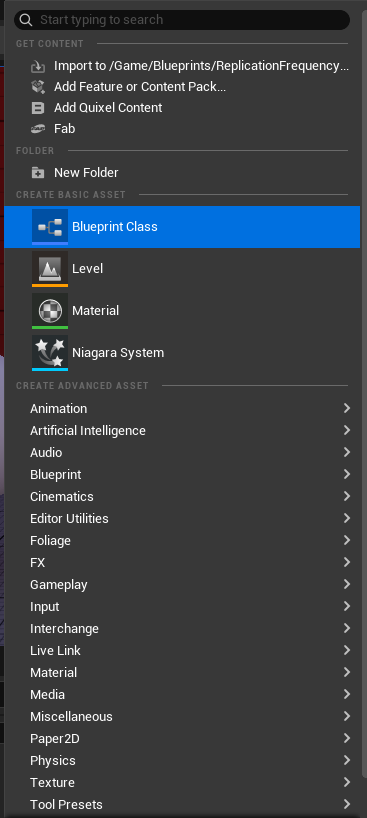Image resolution: width=367 pixels, height=818 pixels.
Task: Open the Physics category
Action: (182, 761)
